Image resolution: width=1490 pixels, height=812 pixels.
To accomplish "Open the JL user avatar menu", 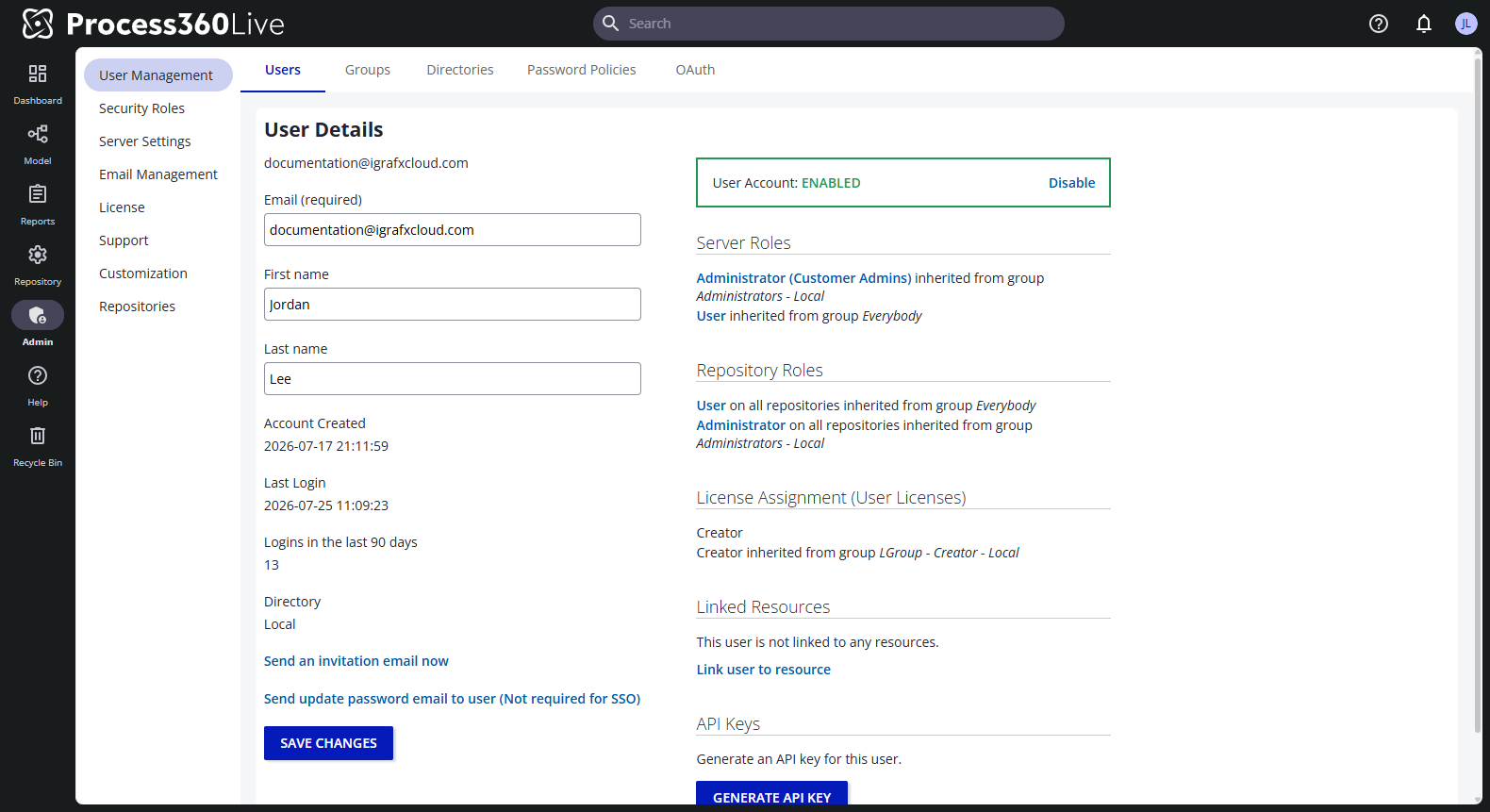I will 1465,24.
